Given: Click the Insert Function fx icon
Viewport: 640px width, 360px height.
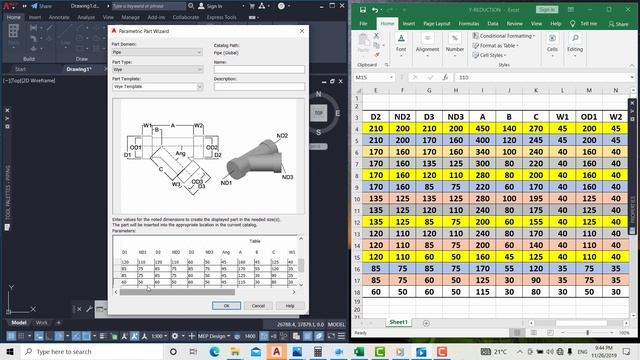Looking at the screenshot, I should pos(445,77).
